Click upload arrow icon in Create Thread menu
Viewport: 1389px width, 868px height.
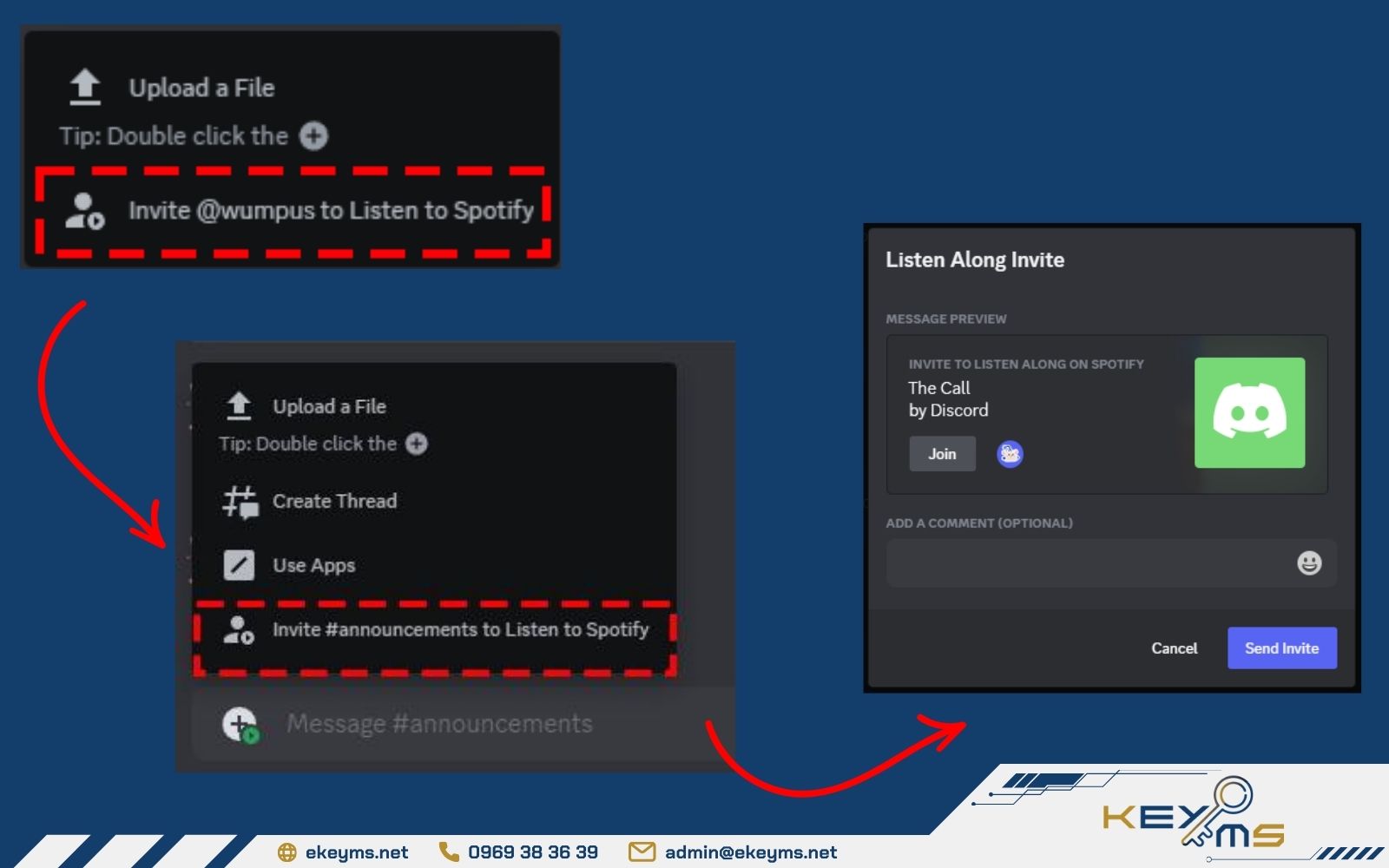point(239,406)
